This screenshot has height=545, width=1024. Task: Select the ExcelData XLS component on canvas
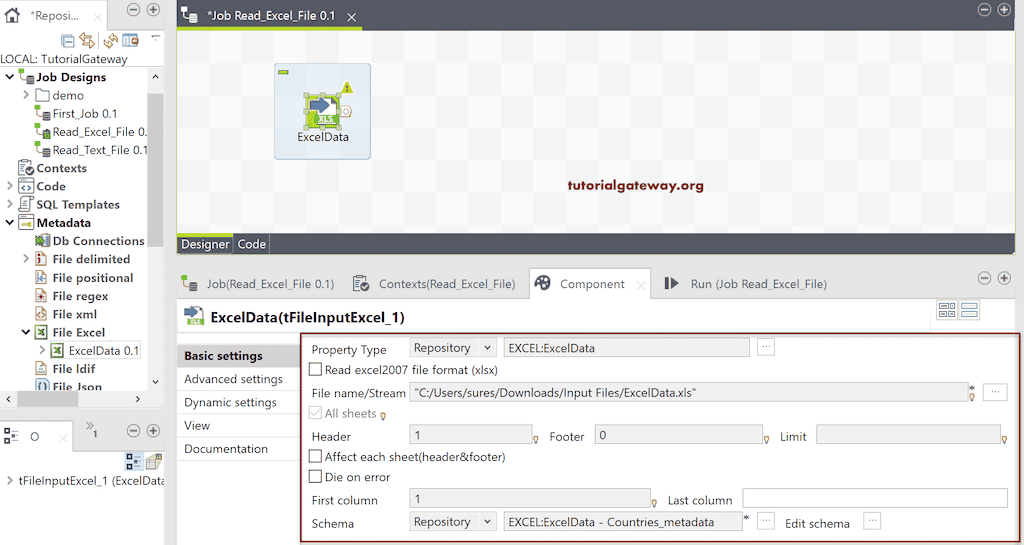point(322,112)
